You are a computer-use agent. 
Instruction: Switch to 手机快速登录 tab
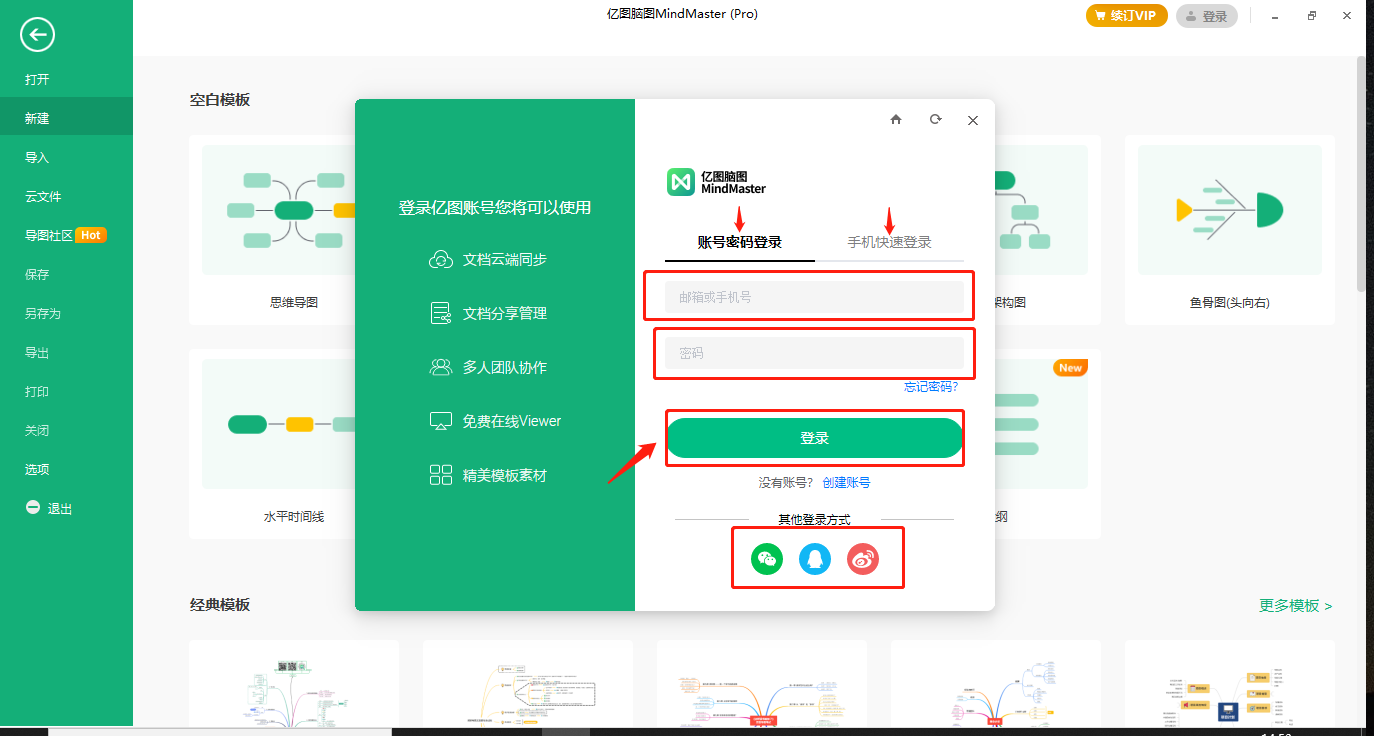[889, 242]
